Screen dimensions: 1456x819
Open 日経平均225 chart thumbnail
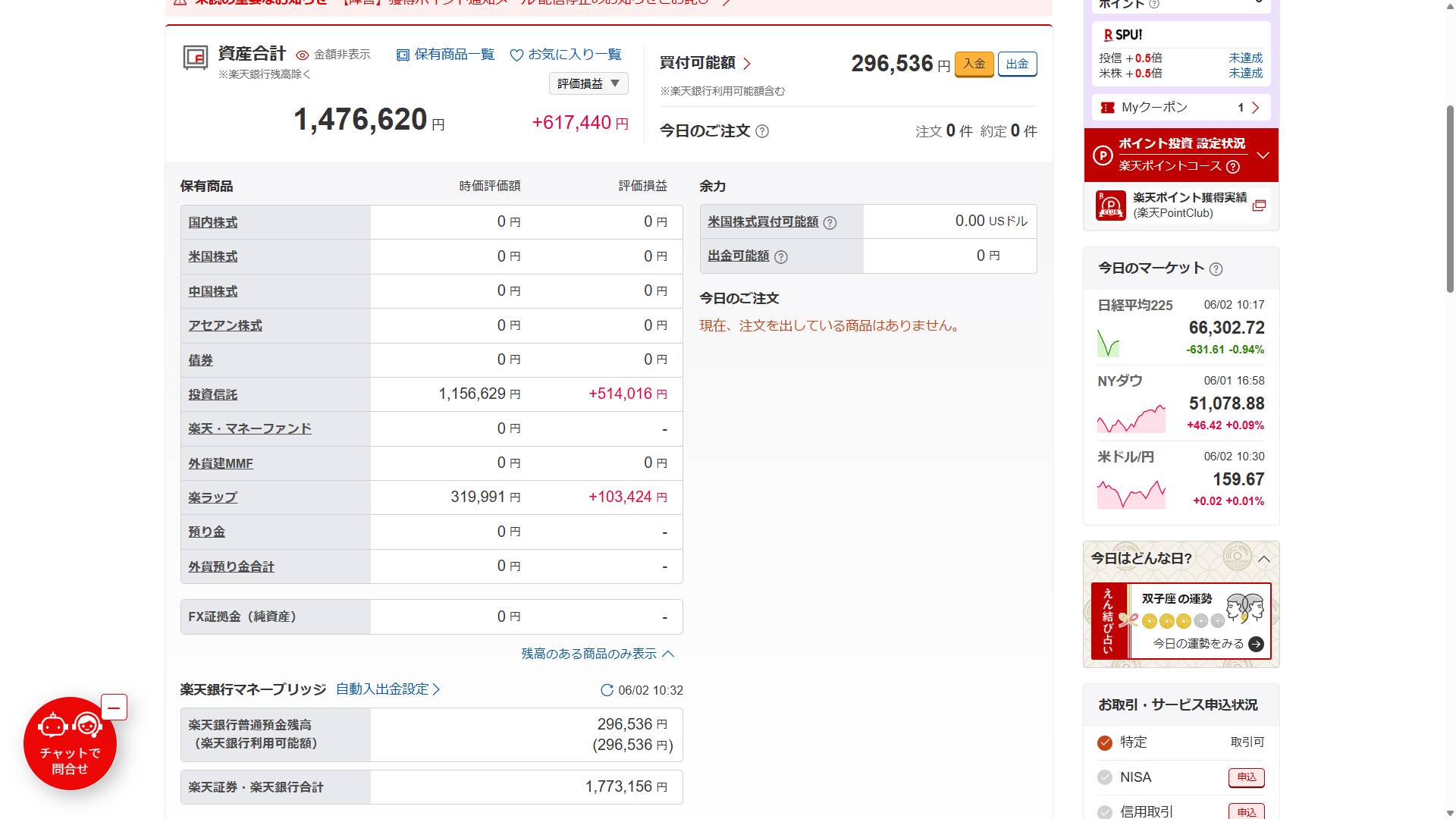tap(1109, 342)
